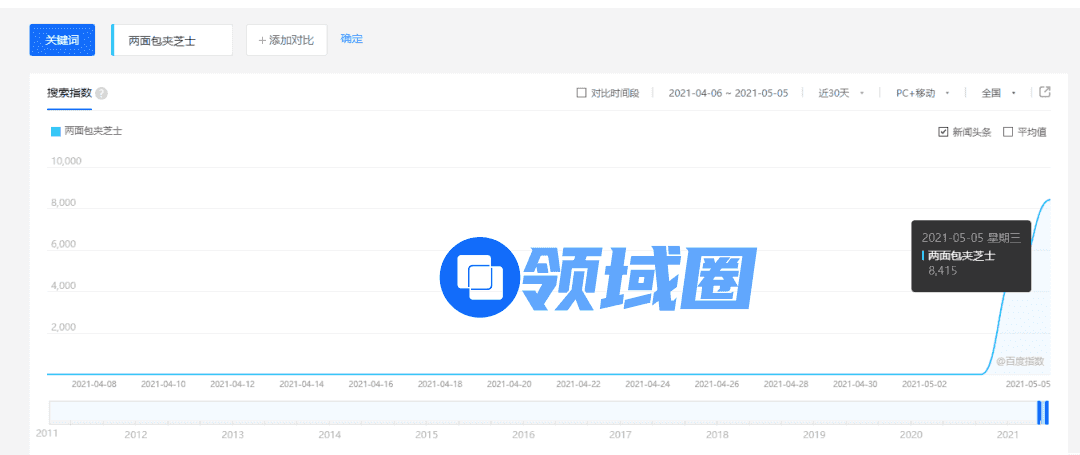Open the 2021-04-06 ~ 2021-05-05 date picker

pyautogui.click(x=728, y=93)
